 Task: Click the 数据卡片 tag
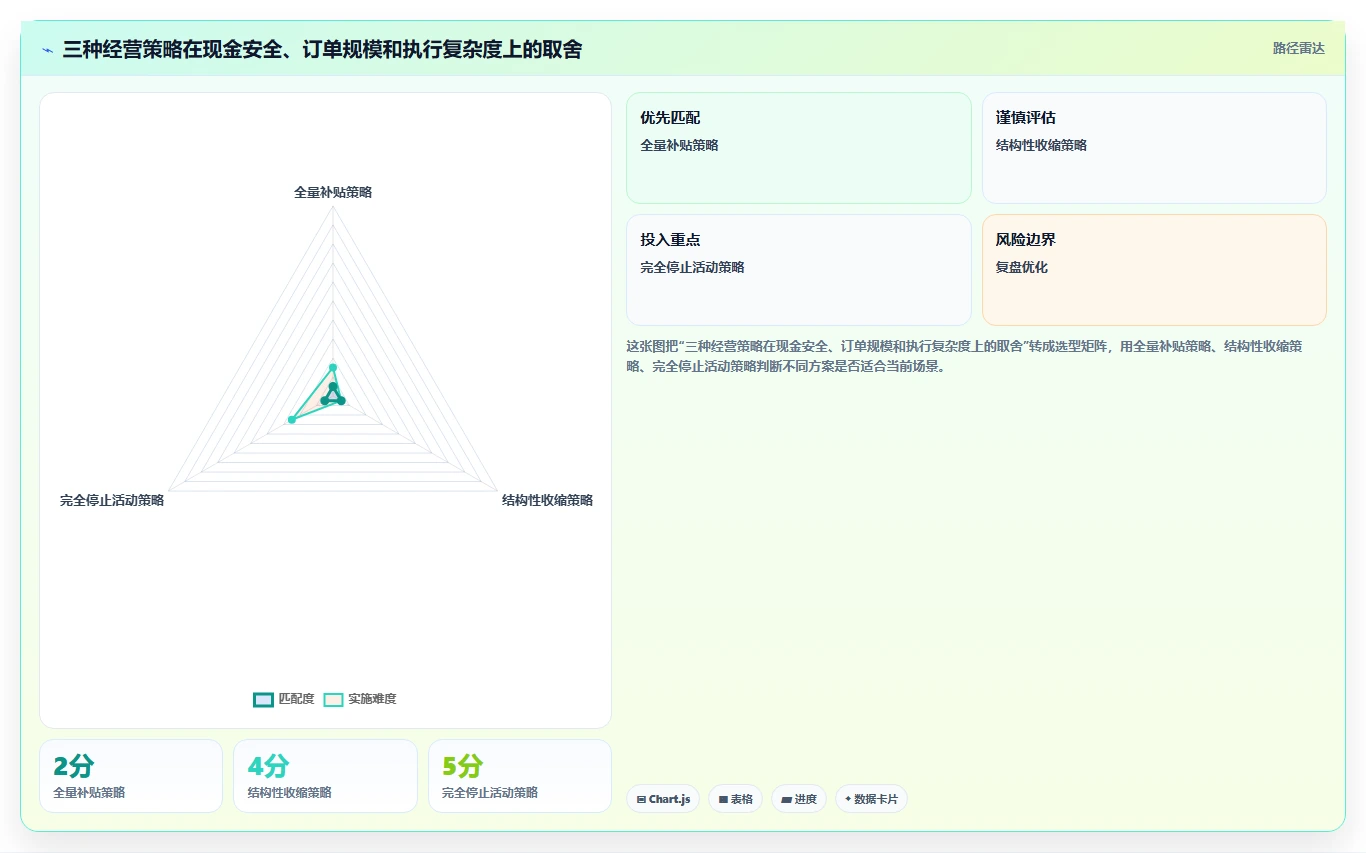[x=871, y=799]
